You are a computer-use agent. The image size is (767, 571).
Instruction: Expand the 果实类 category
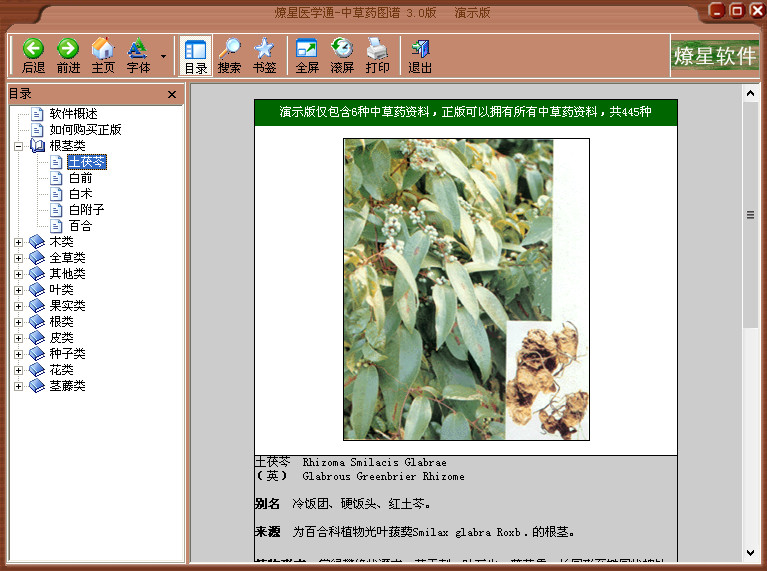18,306
